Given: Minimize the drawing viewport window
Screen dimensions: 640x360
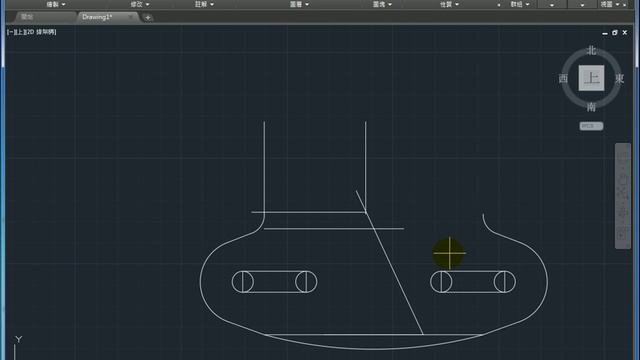Looking at the screenshot, I should click(605, 33).
